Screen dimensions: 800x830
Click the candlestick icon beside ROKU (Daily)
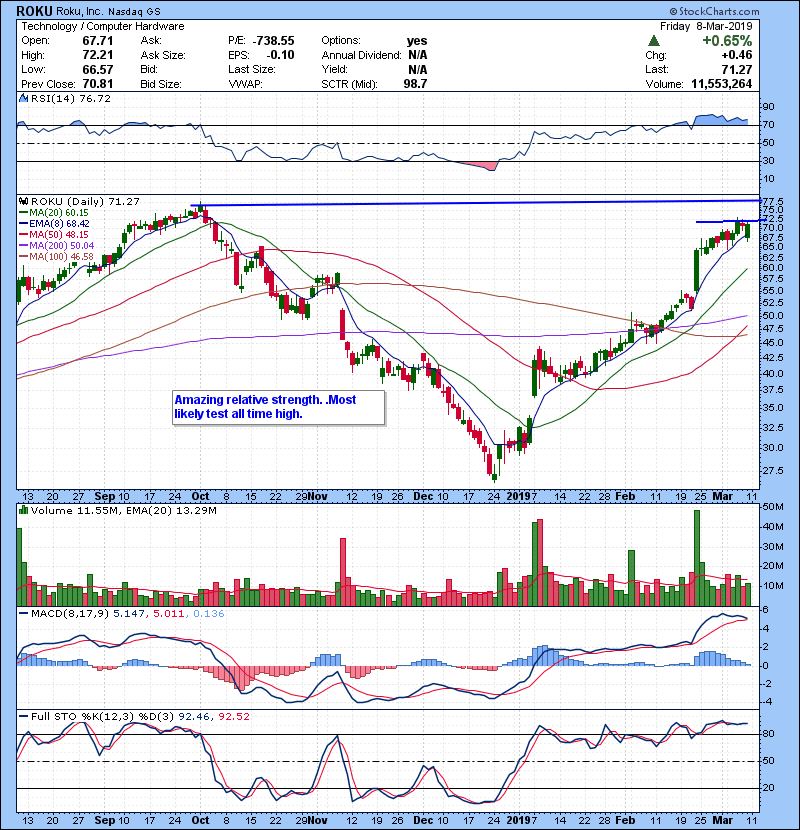tap(24, 201)
